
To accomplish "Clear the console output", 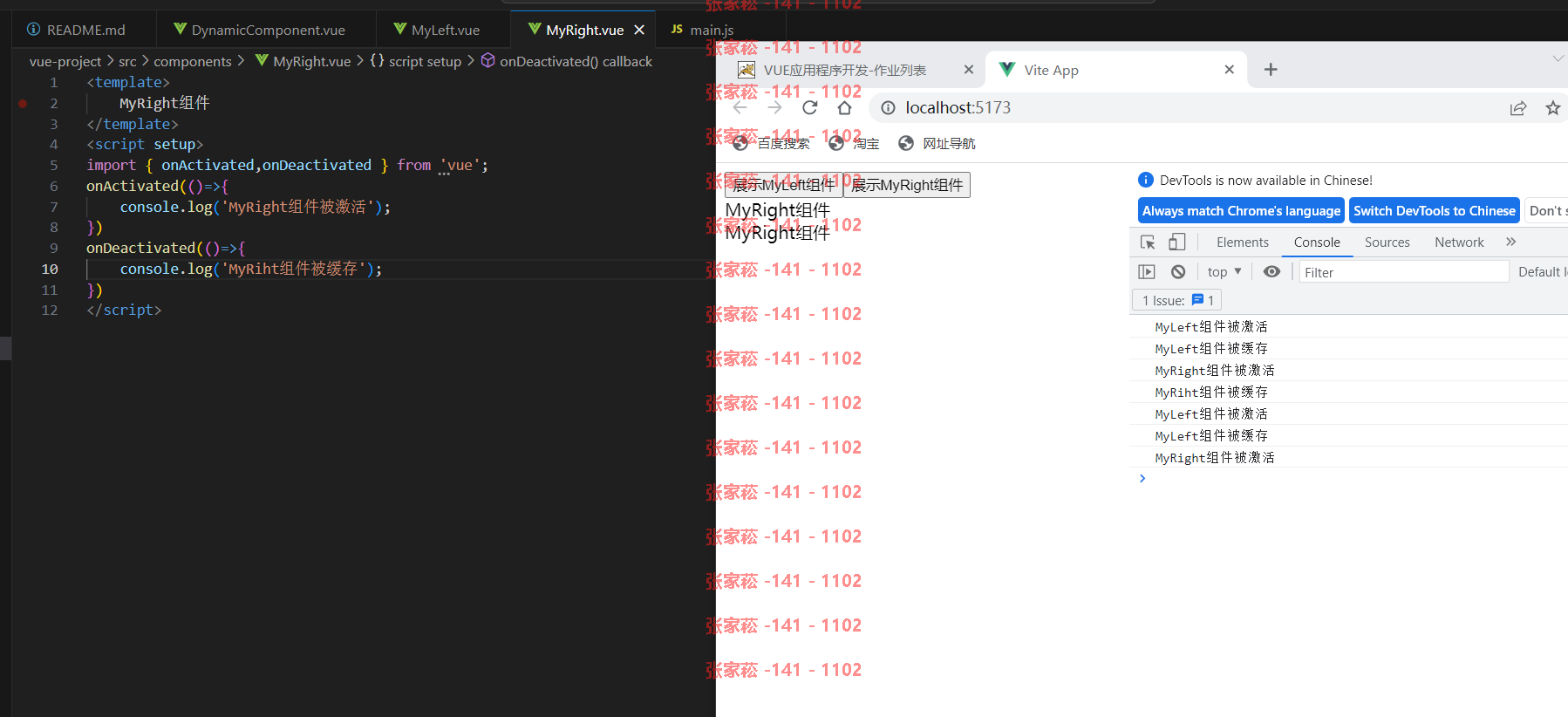I will point(1178,272).
